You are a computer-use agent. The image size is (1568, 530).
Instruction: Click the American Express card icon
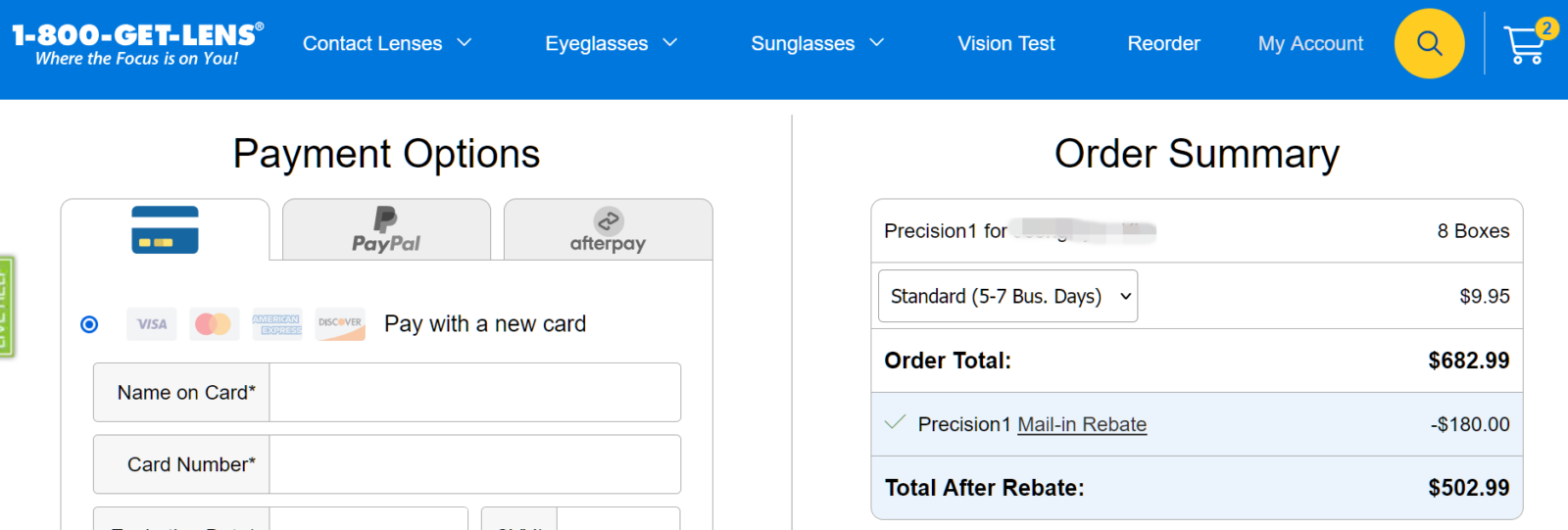[x=277, y=323]
